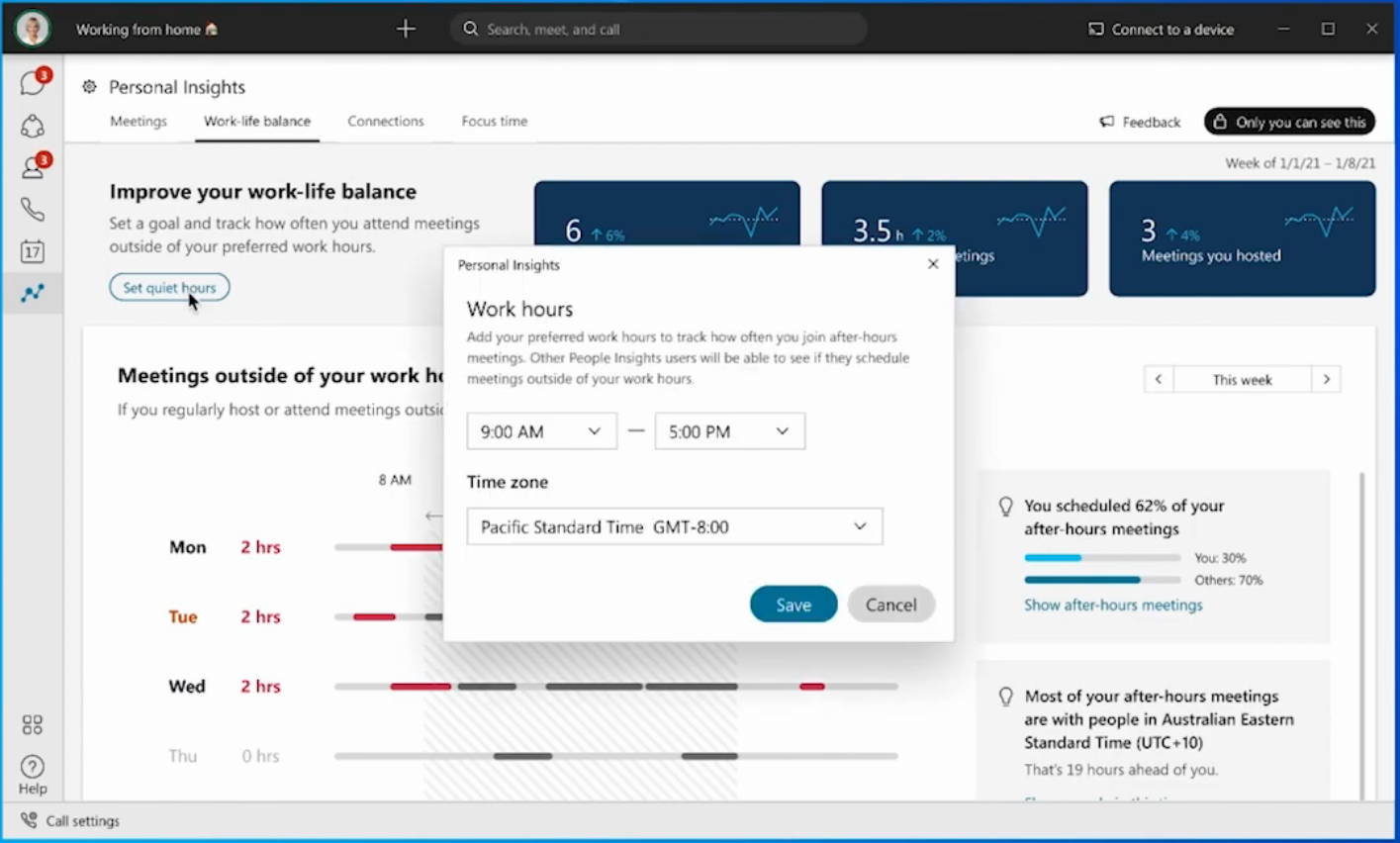Open the Pacific Standard Time zone dropdown
The width and height of the screenshot is (1400, 843).
(x=674, y=527)
